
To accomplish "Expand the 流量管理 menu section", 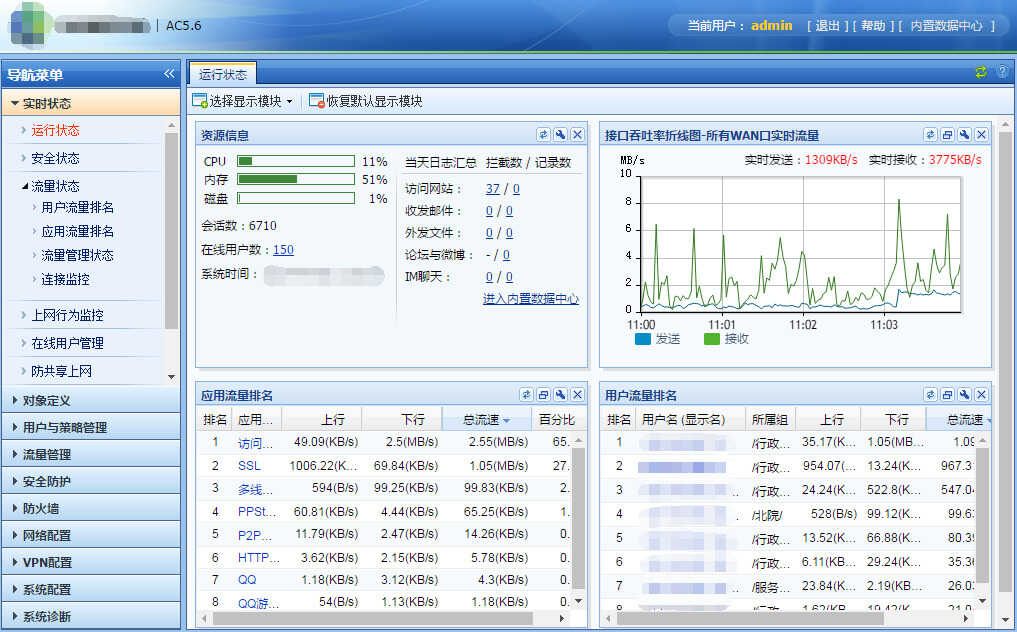I will pyautogui.click(x=91, y=454).
